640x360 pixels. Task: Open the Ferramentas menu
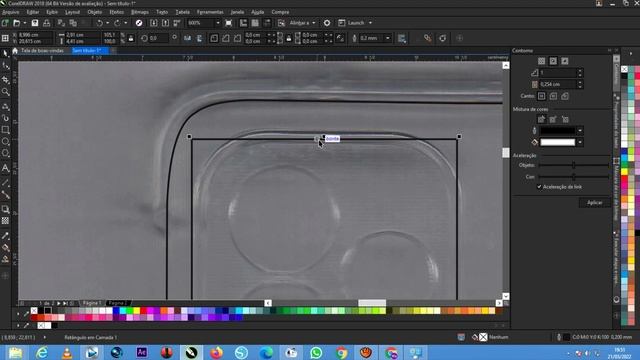click(210, 12)
